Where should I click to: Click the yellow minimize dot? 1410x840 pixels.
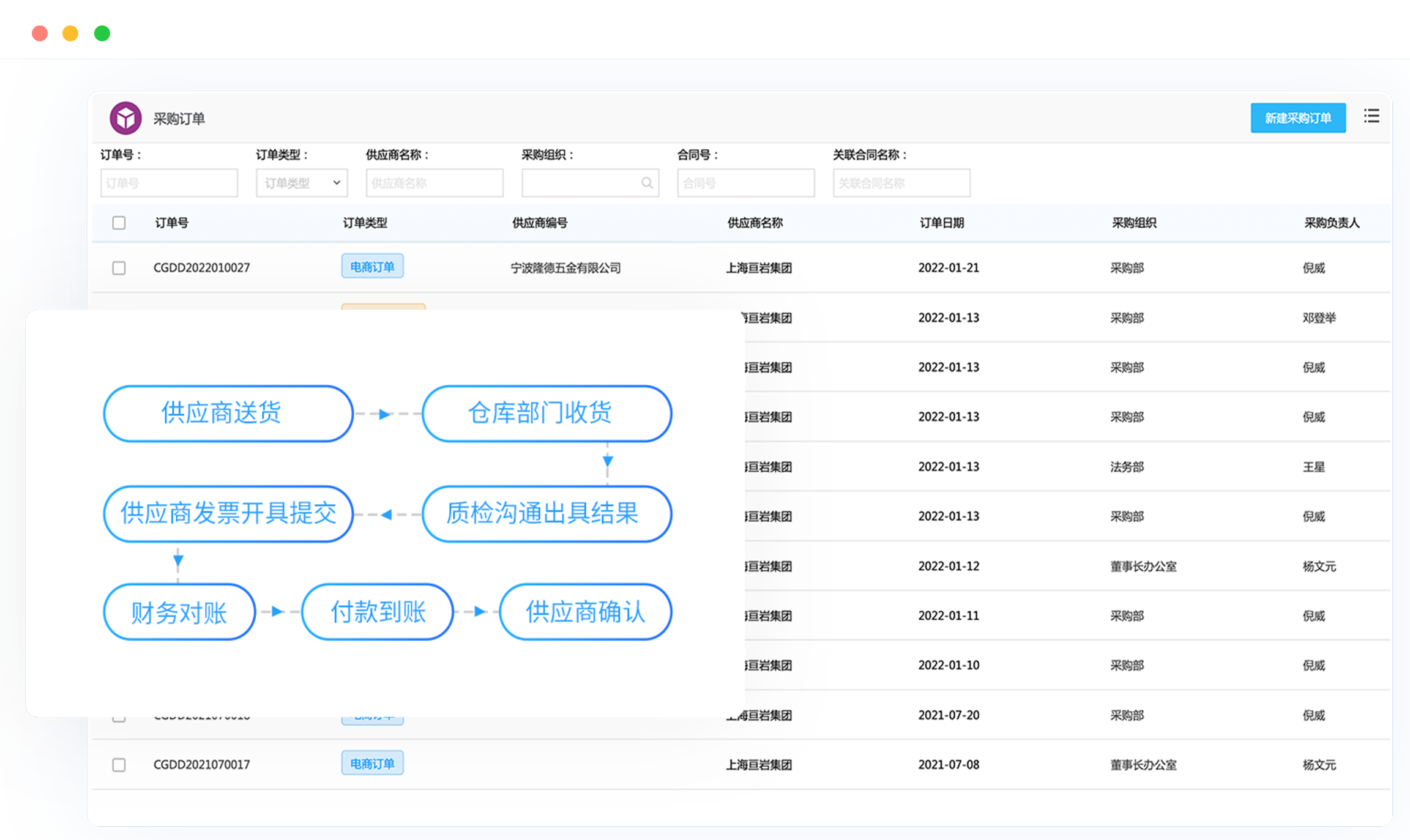click(71, 33)
